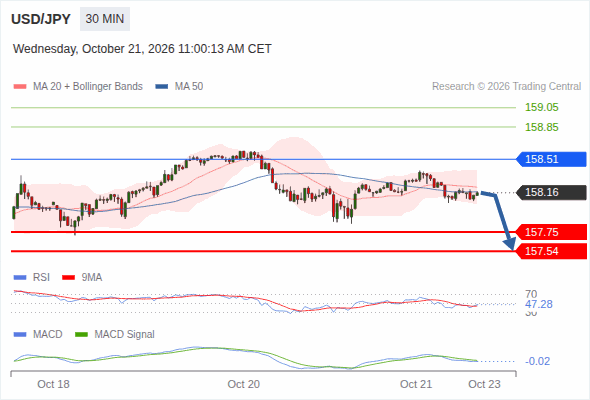Screen dimensions: 590x400
Task: Click the USD/JPY pair title
Action: coord(41,19)
